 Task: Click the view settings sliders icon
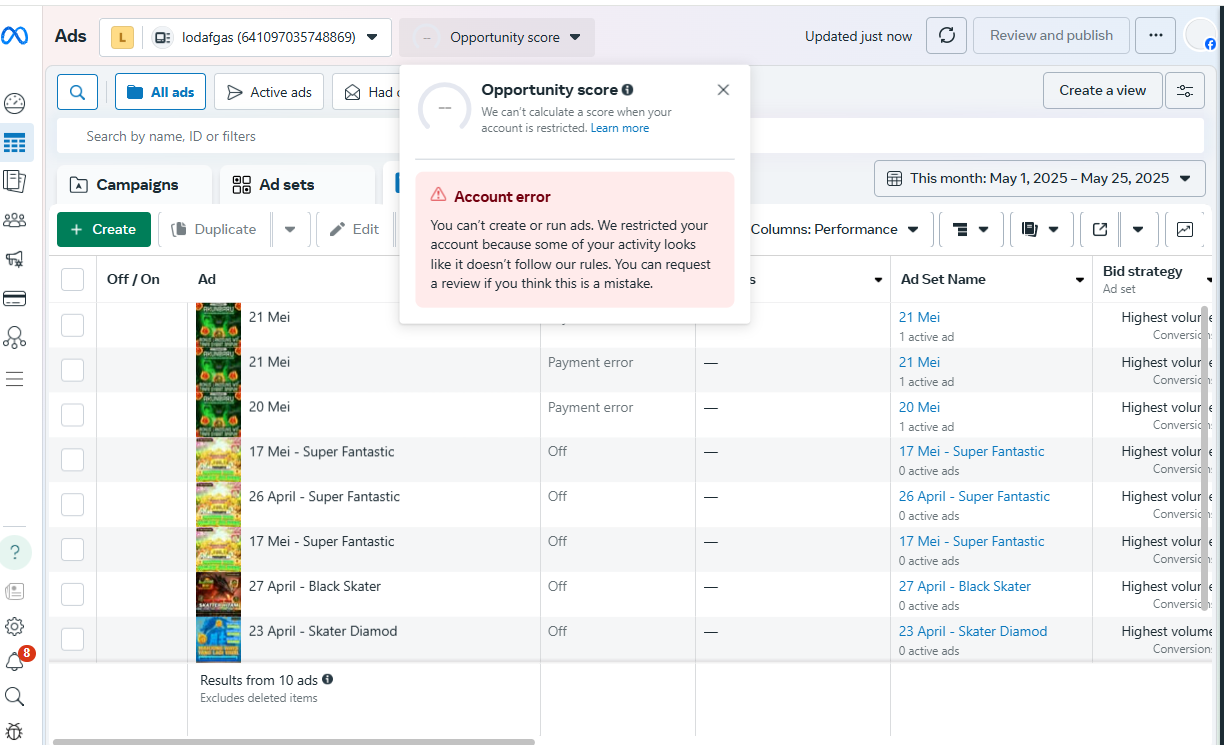1185,91
